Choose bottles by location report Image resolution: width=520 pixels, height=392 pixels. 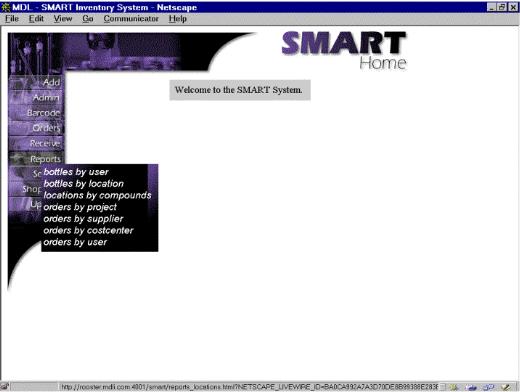click(x=83, y=184)
